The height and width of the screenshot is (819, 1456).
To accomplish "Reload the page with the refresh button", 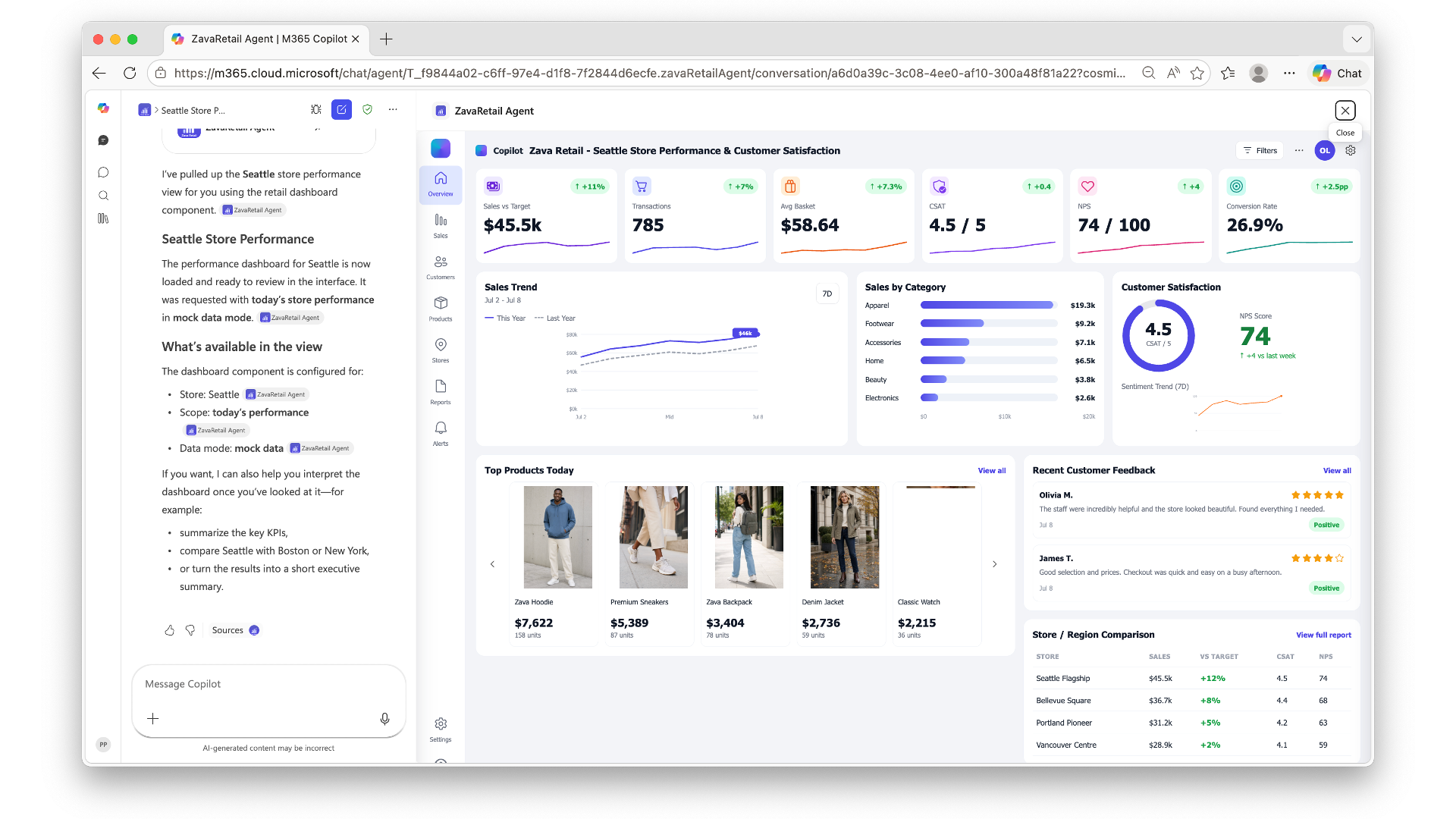I will 130,73.
